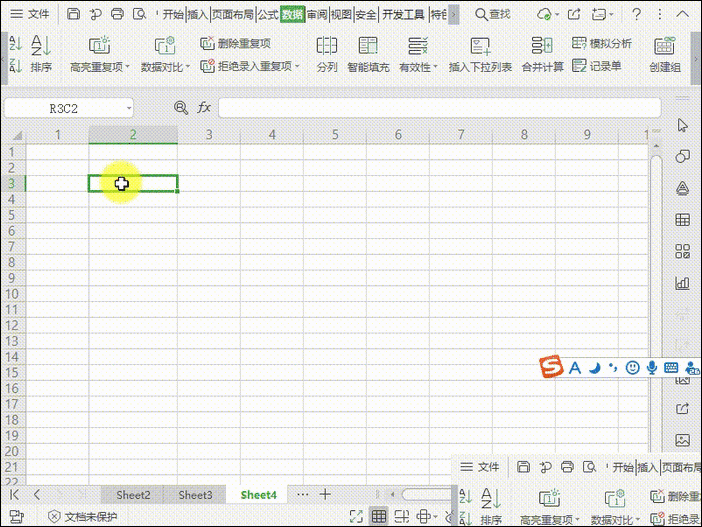Expand more ribbon tabs with right chevron
This screenshot has width=702, height=527.
[x=454, y=14]
